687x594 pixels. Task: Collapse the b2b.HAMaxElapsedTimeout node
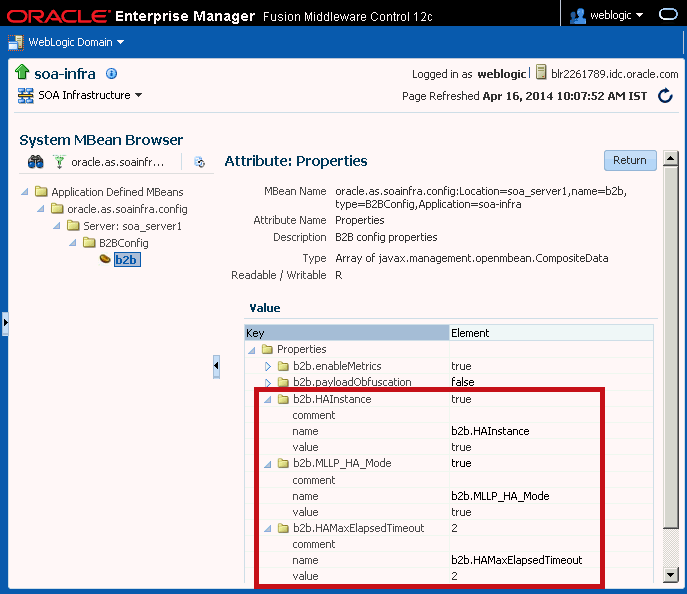(268, 528)
